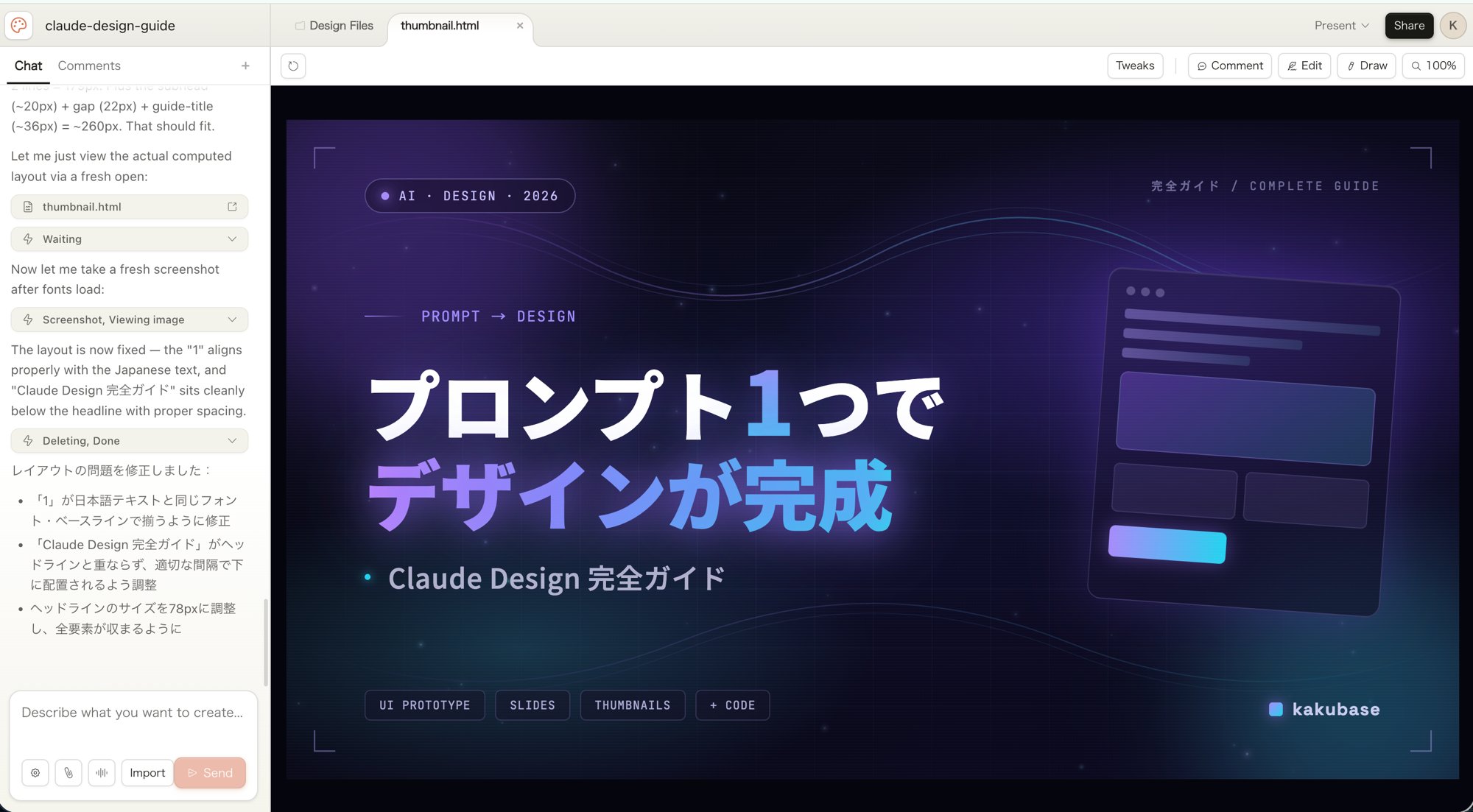Open the Design Files tab
1473x812 pixels.
[334, 26]
